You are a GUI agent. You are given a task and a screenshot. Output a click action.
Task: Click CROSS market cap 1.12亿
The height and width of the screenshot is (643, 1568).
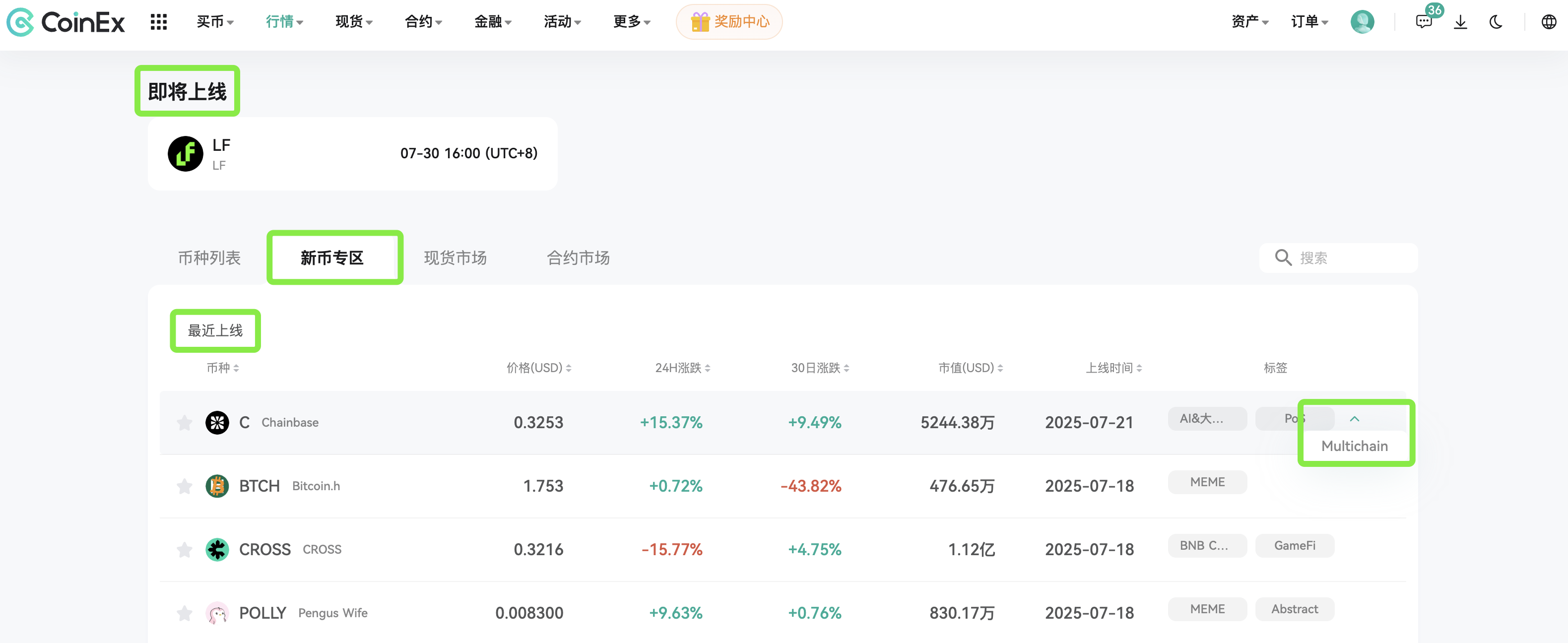[x=972, y=549]
